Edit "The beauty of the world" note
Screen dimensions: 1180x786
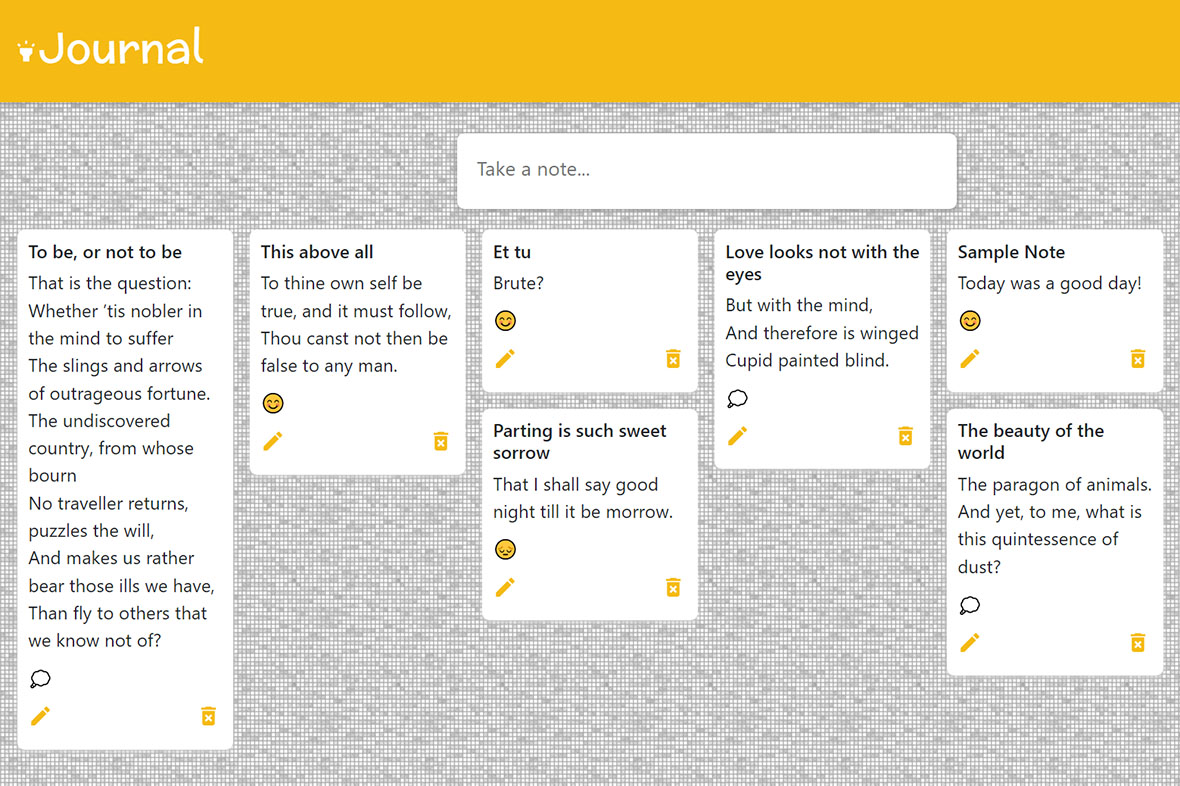(970, 642)
